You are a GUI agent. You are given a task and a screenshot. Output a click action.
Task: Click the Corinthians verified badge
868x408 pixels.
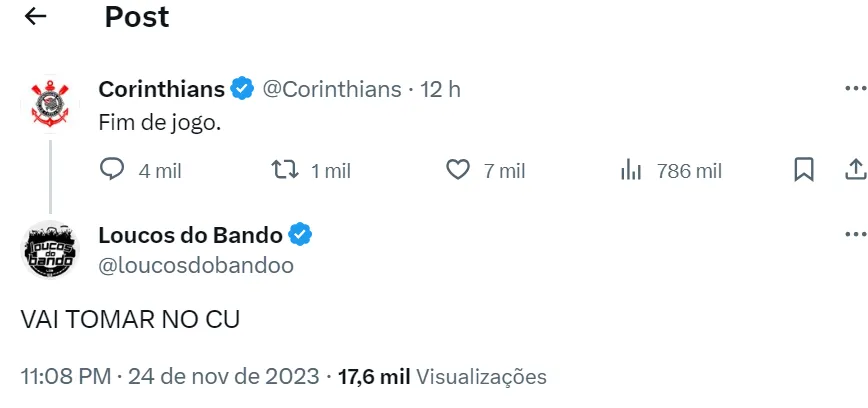pos(242,89)
